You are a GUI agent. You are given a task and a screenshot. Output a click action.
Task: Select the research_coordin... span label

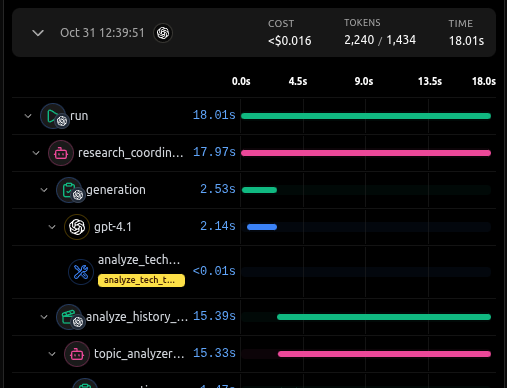[x=131, y=153]
